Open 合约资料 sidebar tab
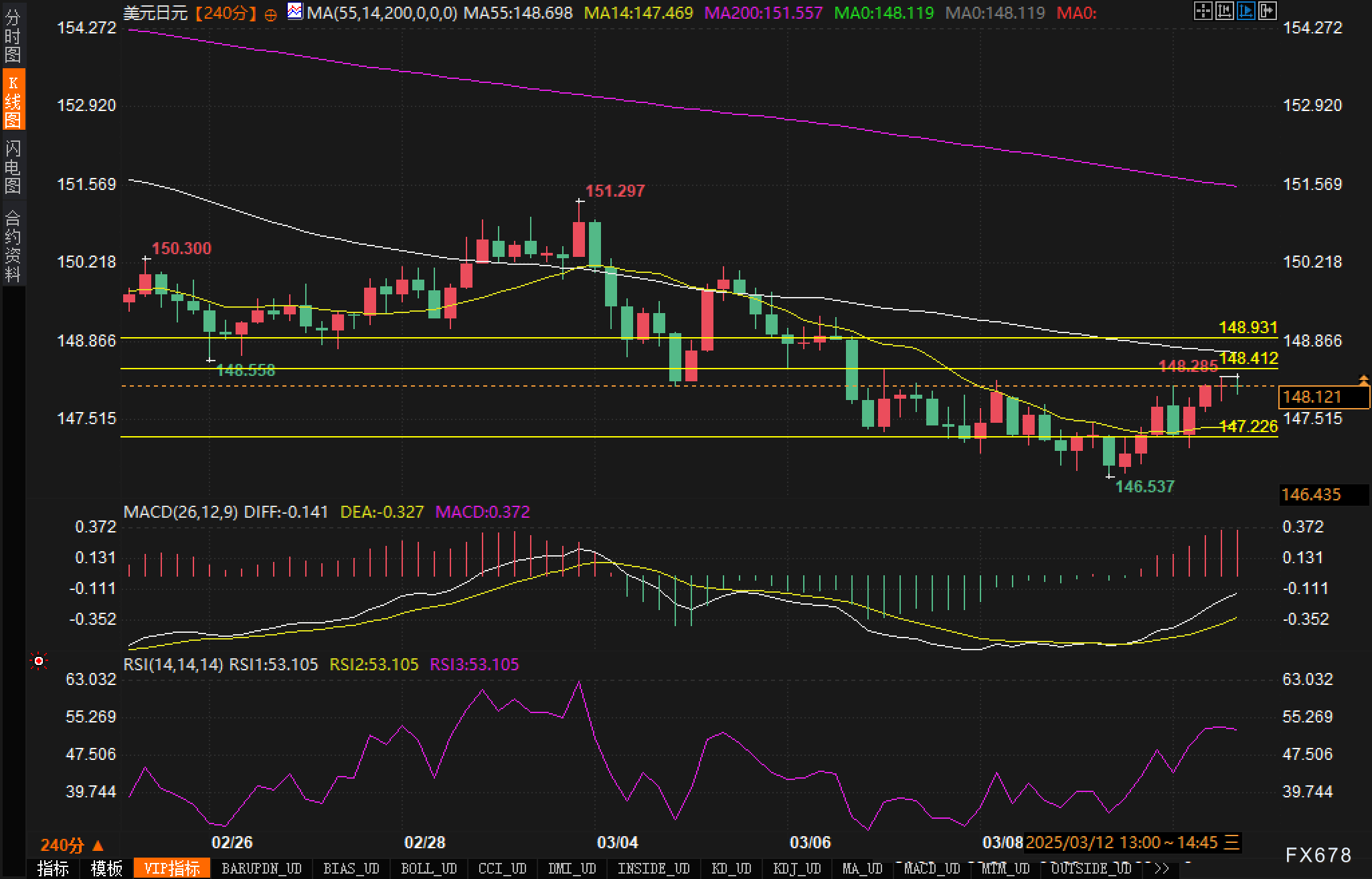Image resolution: width=1372 pixels, height=879 pixels. (13, 246)
